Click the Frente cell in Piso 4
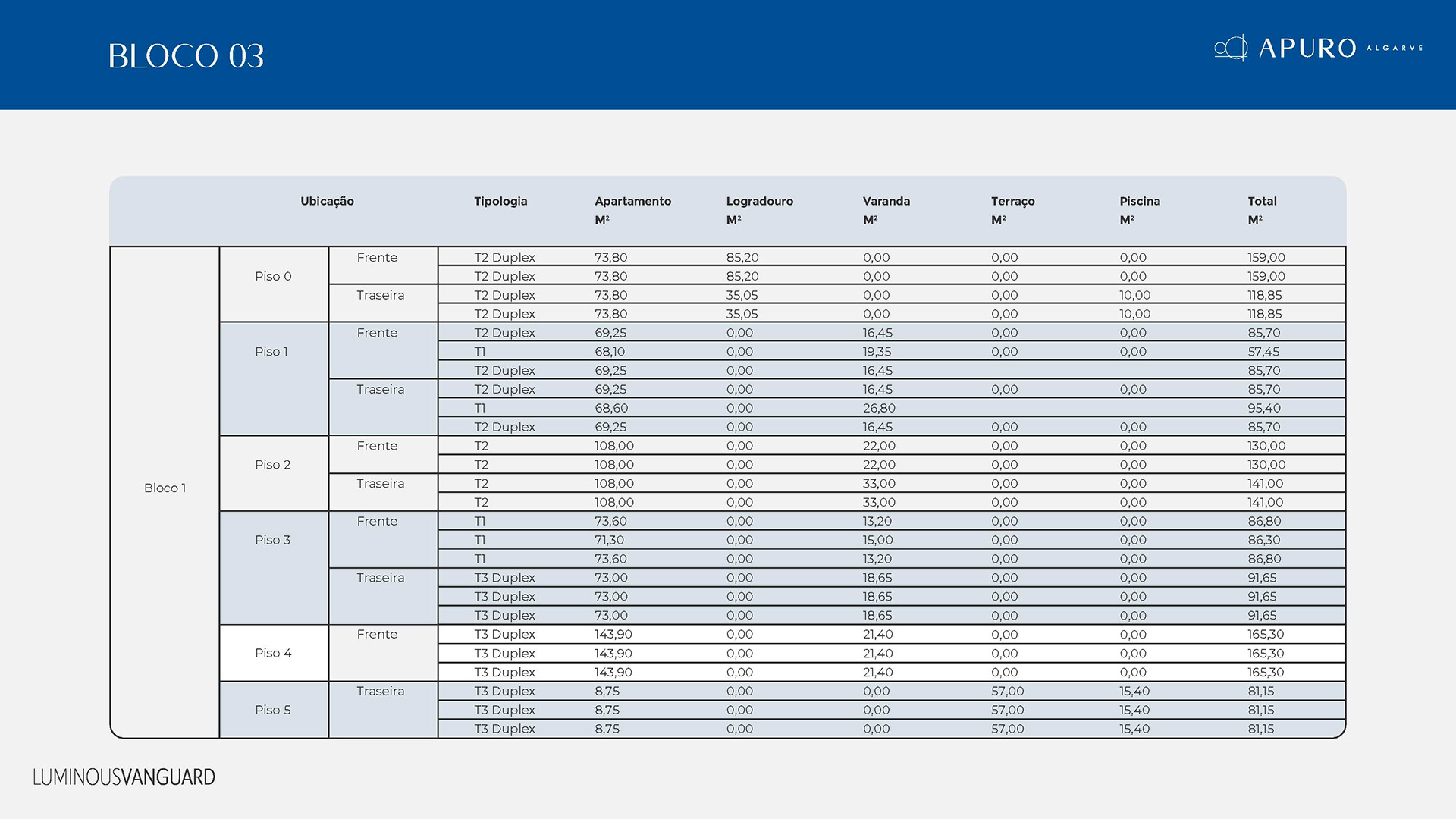The width and height of the screenshot is (1456, 819). 377,634
